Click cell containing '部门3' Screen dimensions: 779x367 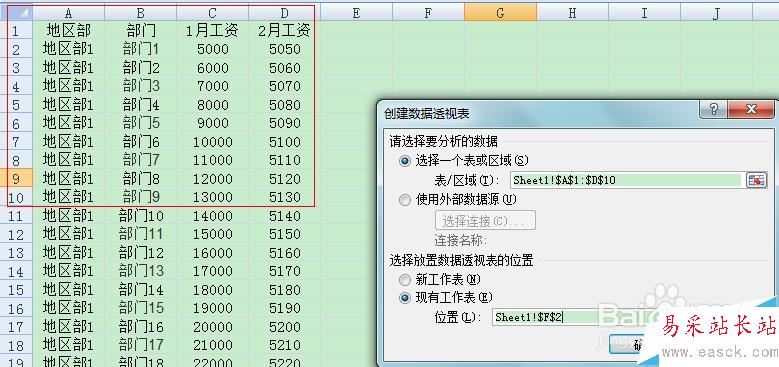coord(141,86)
